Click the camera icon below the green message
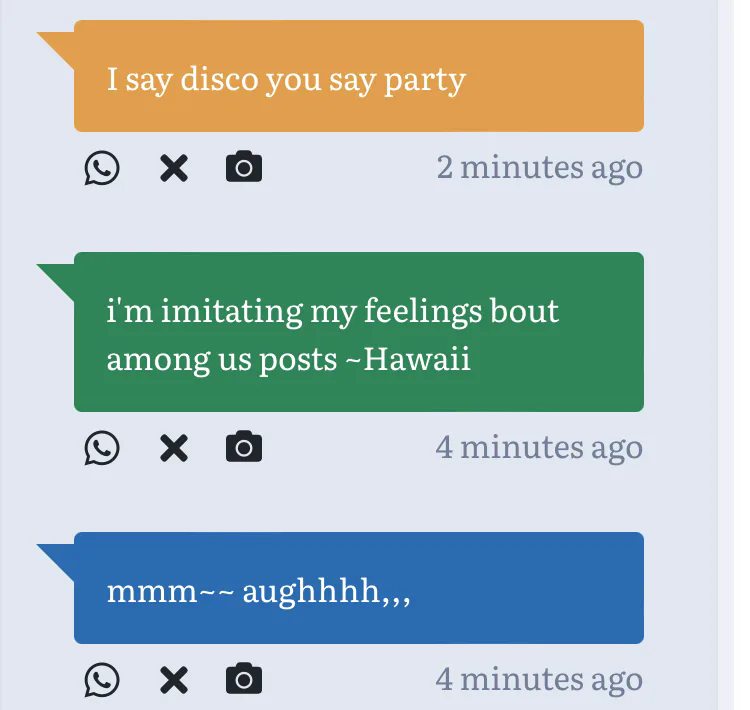 tap(244, 447)
